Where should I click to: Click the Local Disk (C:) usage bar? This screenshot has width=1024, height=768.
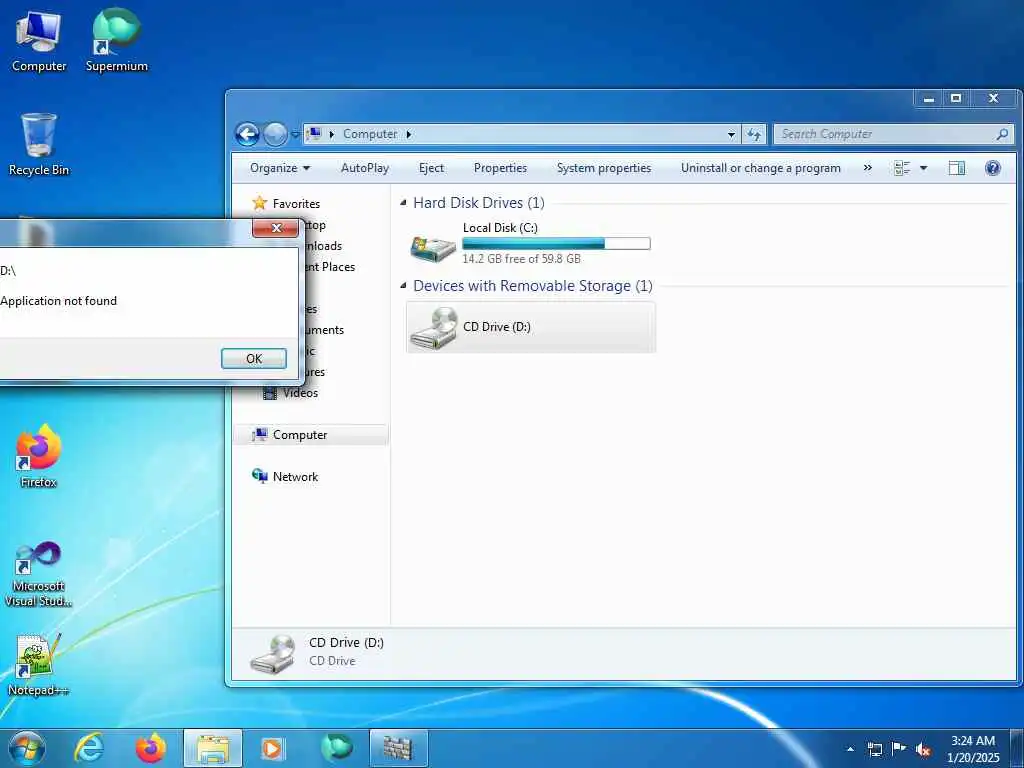tap(556, 244)
